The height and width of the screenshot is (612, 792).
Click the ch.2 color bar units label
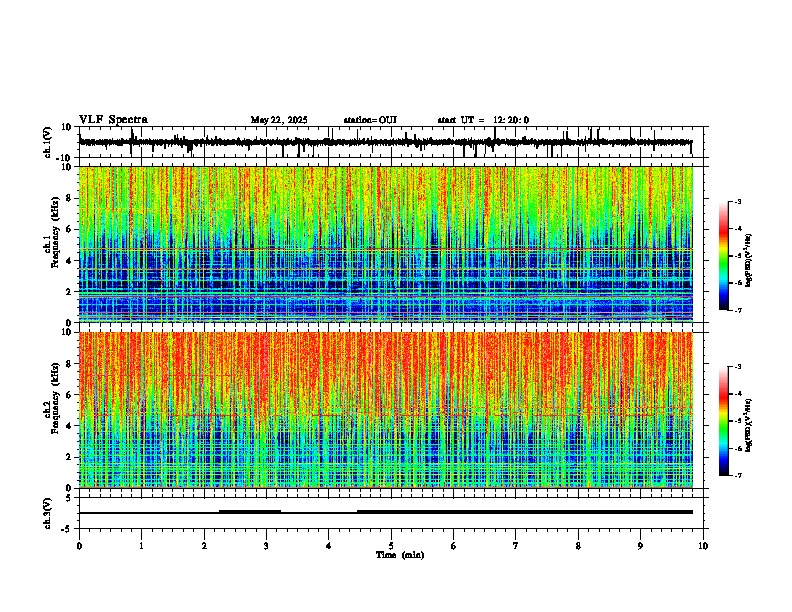coord(748,426)
